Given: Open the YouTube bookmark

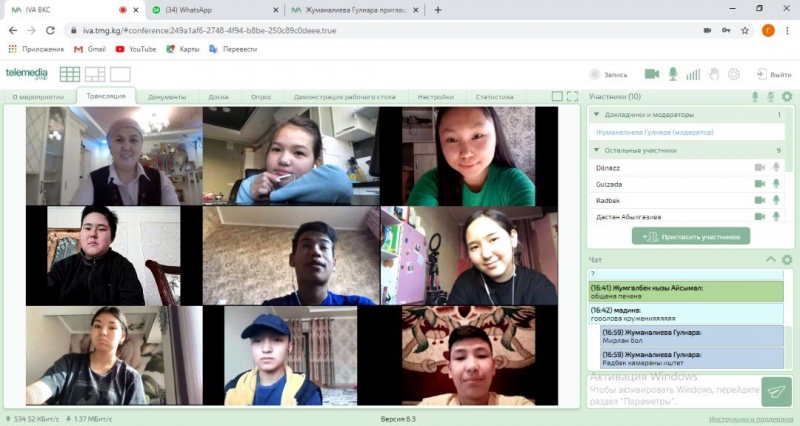Looking at the screenshot, I should [136, 49].
